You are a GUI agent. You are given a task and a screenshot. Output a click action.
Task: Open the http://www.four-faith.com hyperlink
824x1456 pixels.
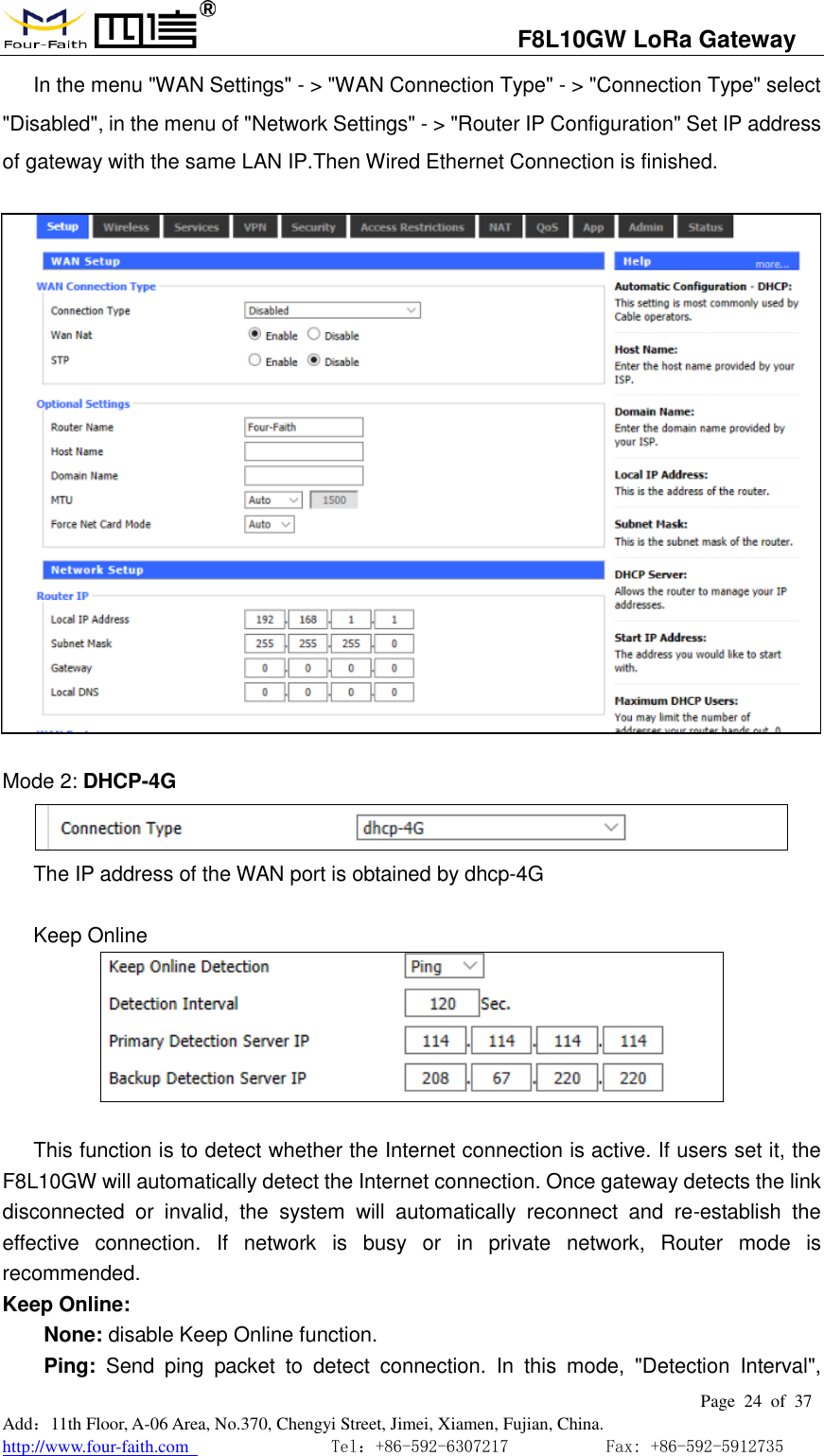pos(95,1447)
